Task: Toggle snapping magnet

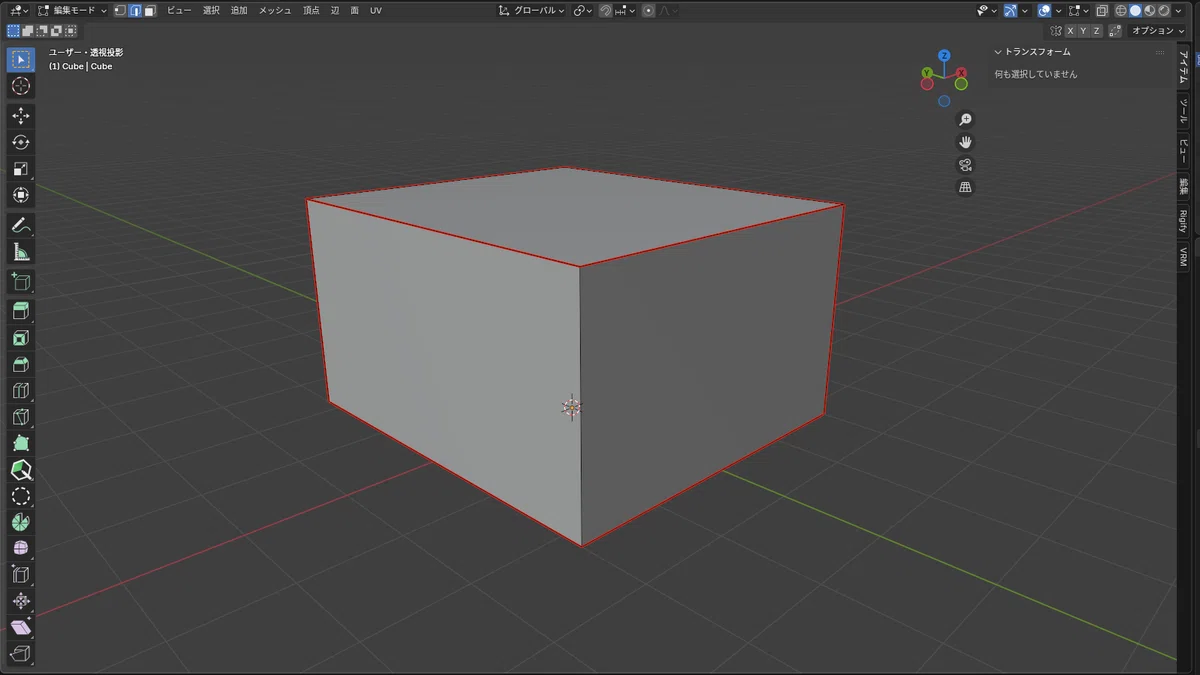Action: 606,10
